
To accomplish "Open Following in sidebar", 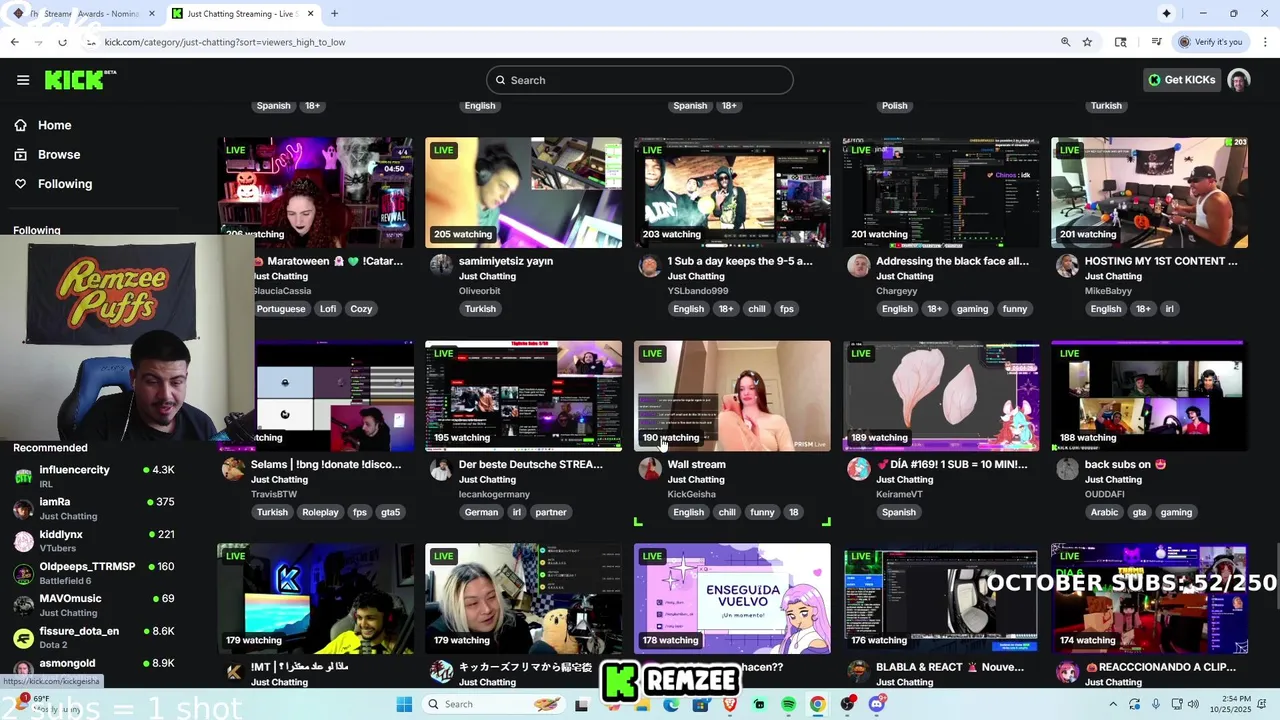I will 65,184.
